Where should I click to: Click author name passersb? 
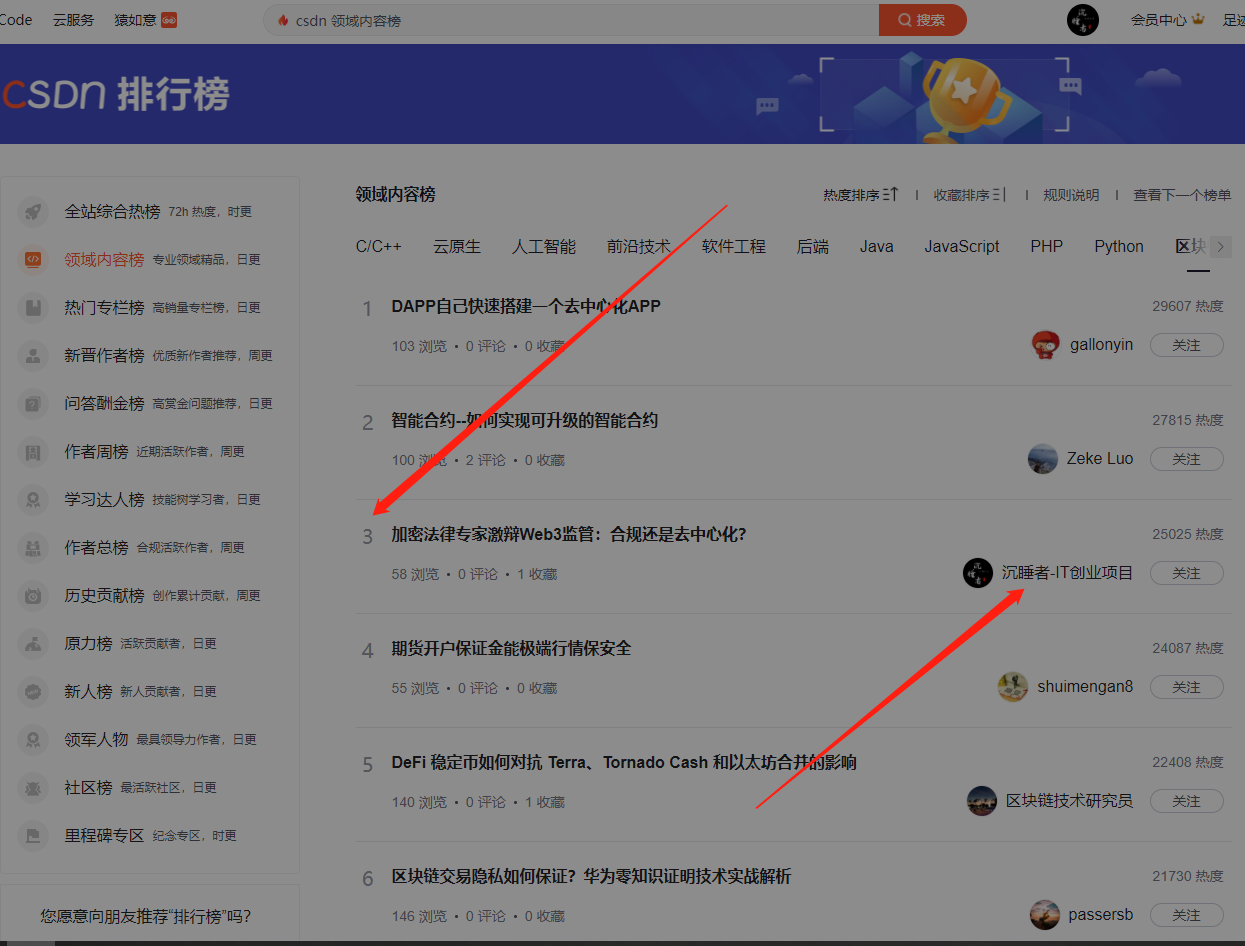coord(1101,915)
